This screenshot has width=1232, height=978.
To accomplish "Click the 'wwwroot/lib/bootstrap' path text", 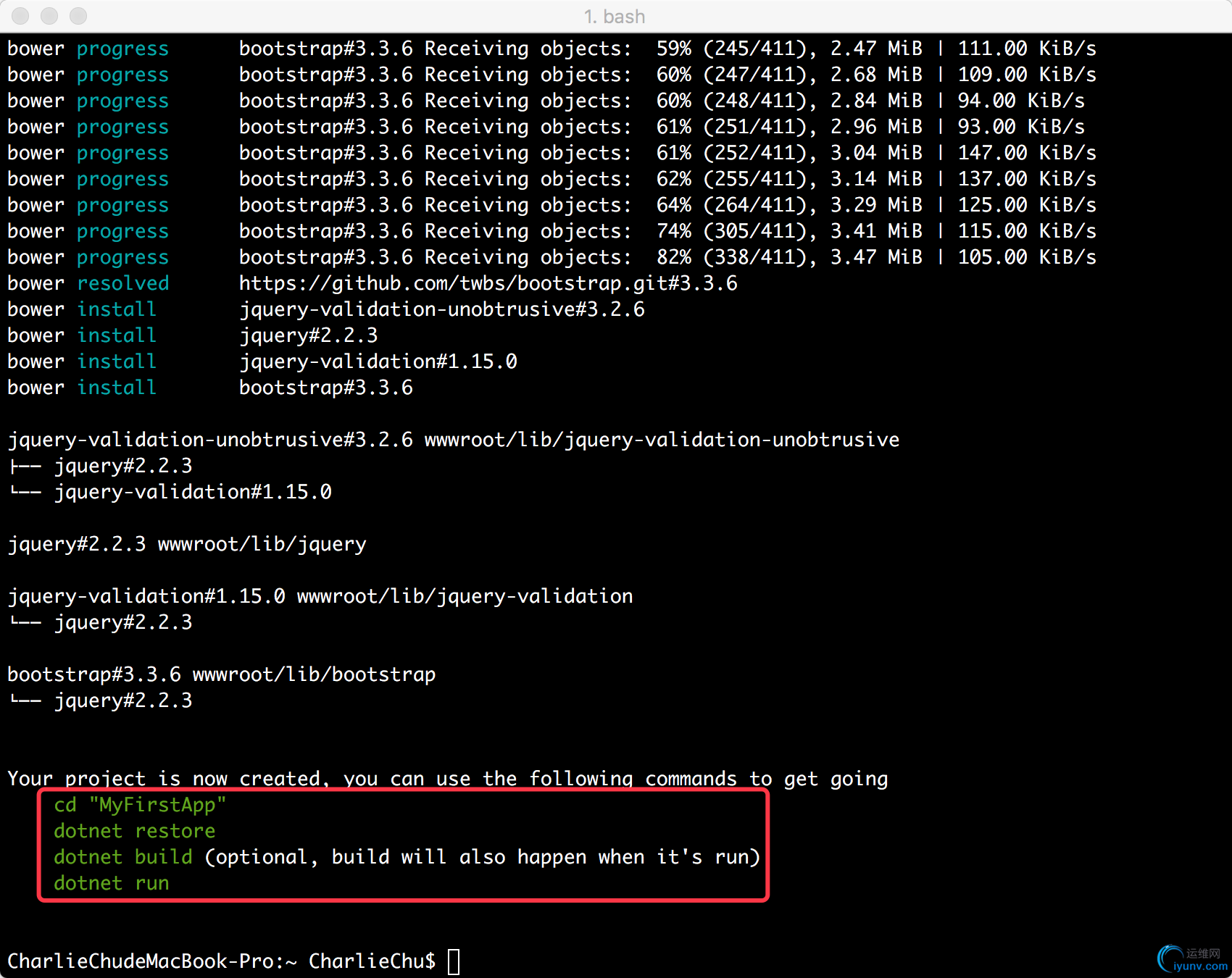I will 315,674.
